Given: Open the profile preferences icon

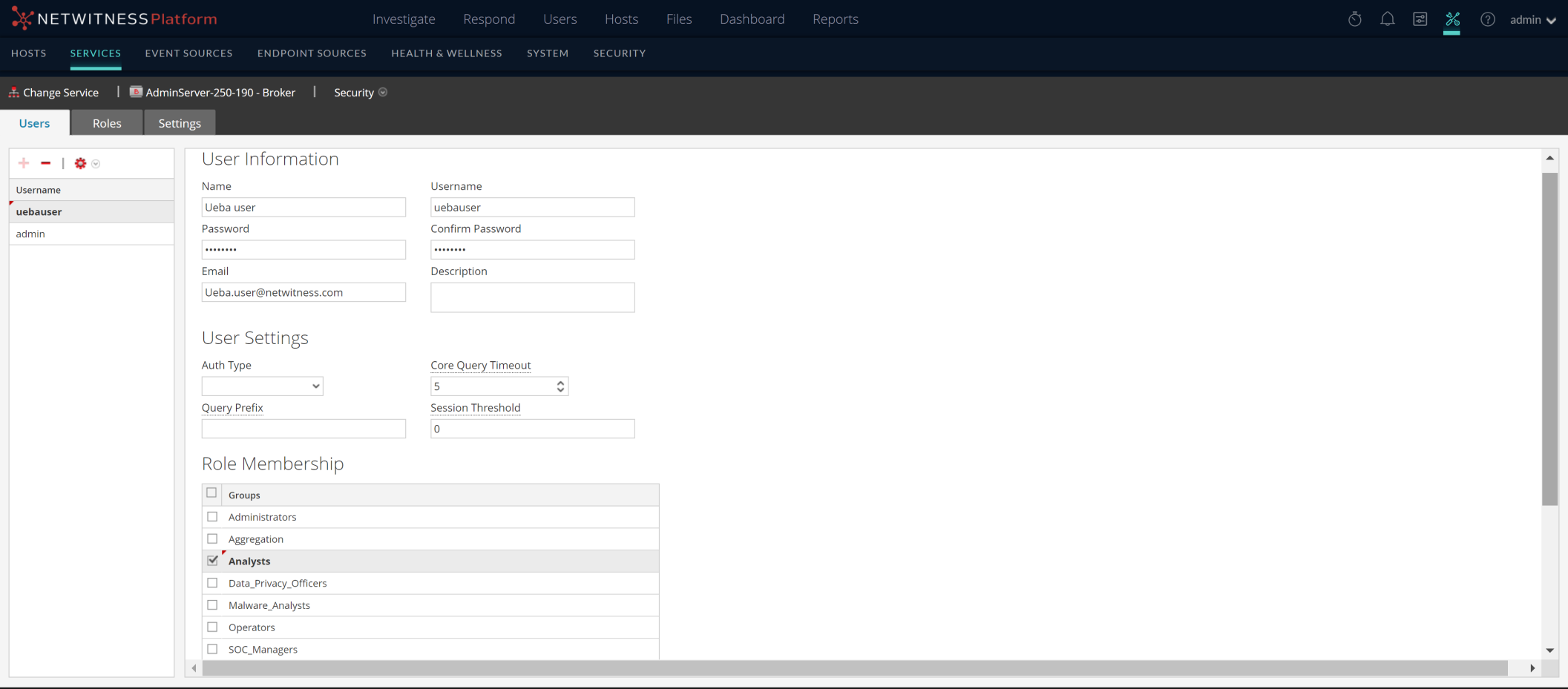Looking at the screenshot, I should (x=1420, y=19).
